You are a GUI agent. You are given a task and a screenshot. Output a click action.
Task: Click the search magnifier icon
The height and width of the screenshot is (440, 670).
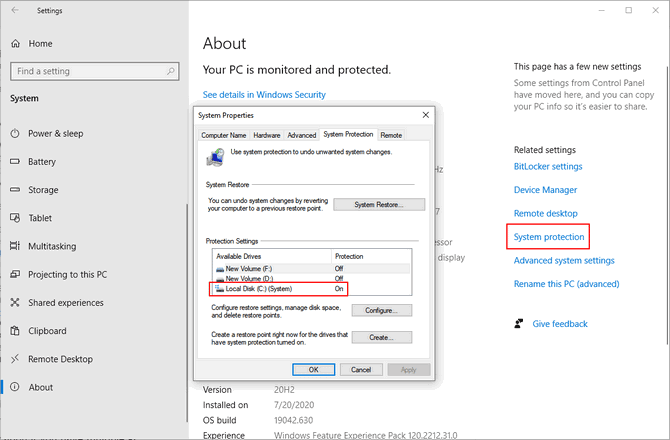click(x=170, y=71)
